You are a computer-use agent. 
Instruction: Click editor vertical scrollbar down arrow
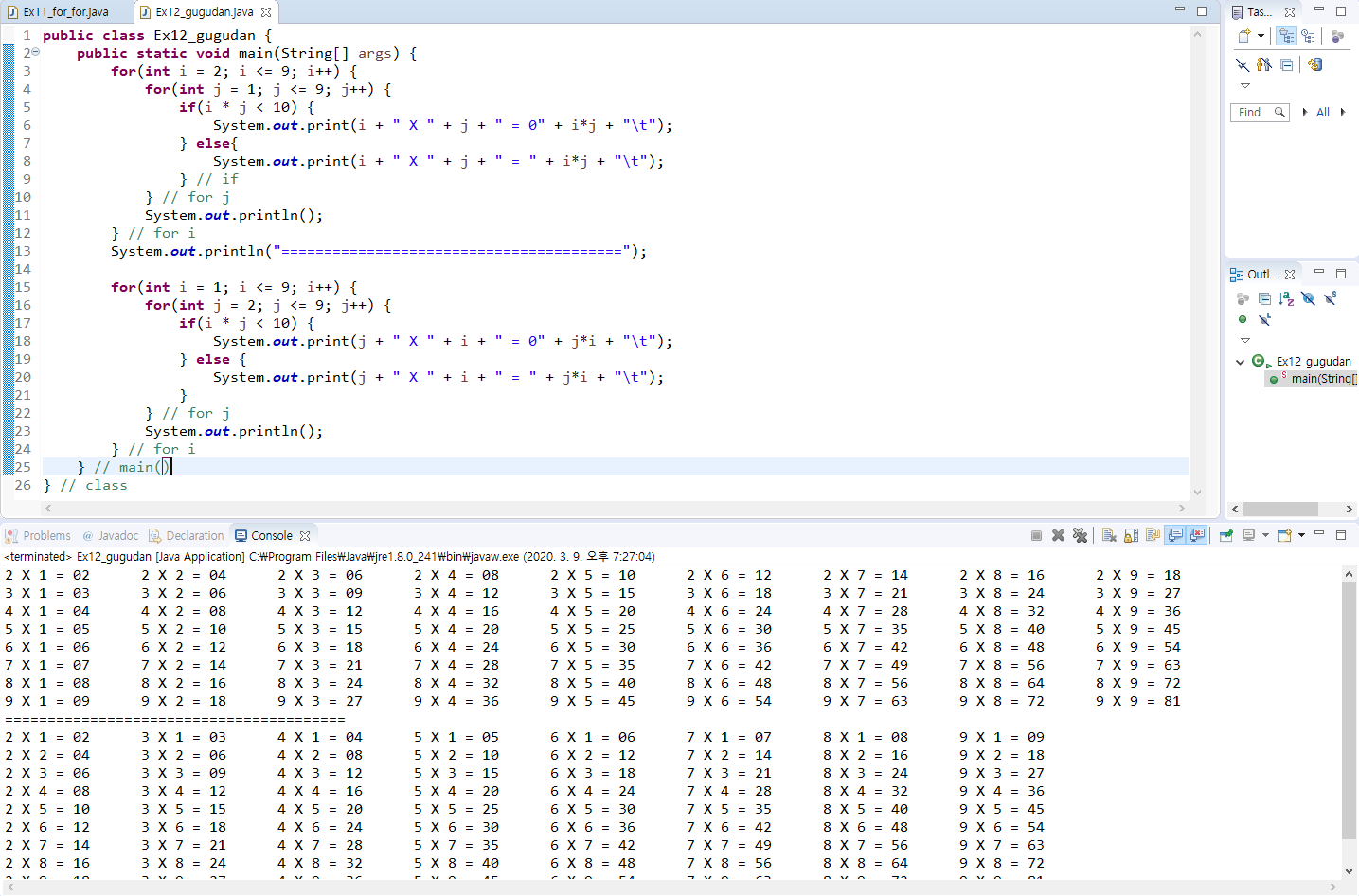tap(1197, 493)
